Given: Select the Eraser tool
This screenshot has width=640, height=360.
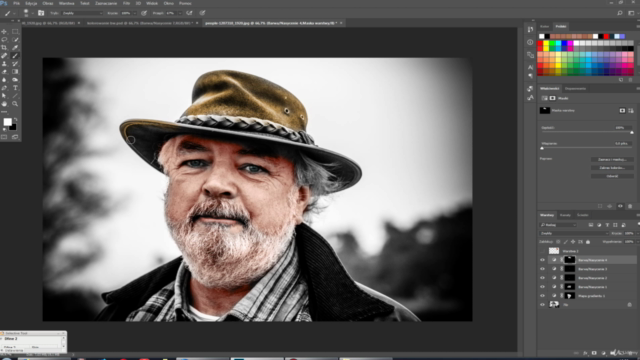Looking at the screenshot, I should (x=4, y=71).
